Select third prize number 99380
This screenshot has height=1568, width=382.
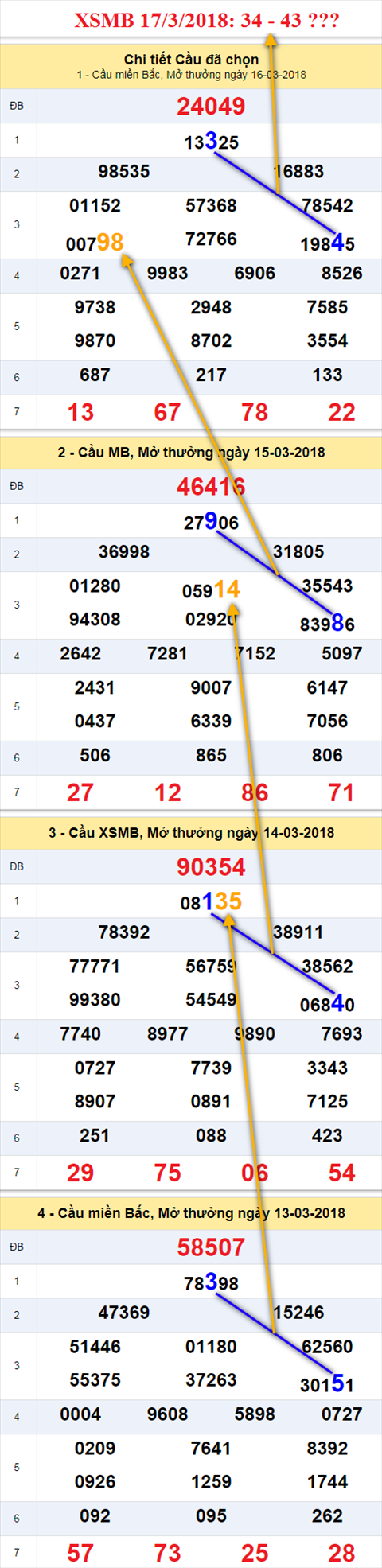(x=95, y=999)
